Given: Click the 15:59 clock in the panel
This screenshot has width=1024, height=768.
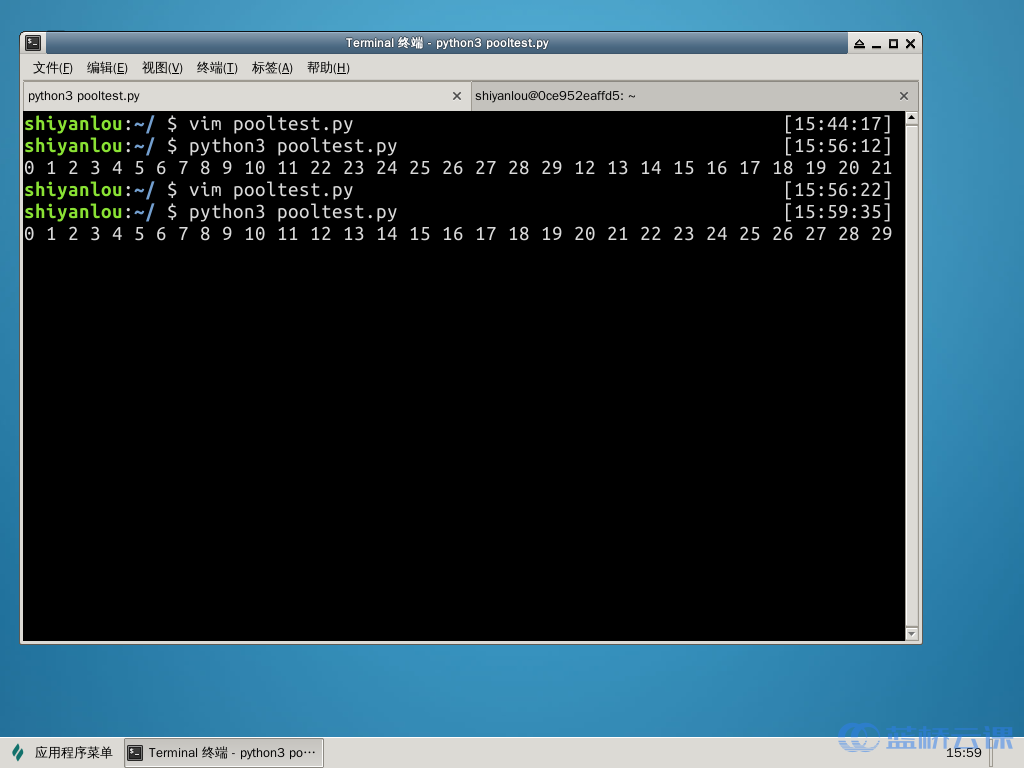Looking at the screenshot, I should pos(964,753).
